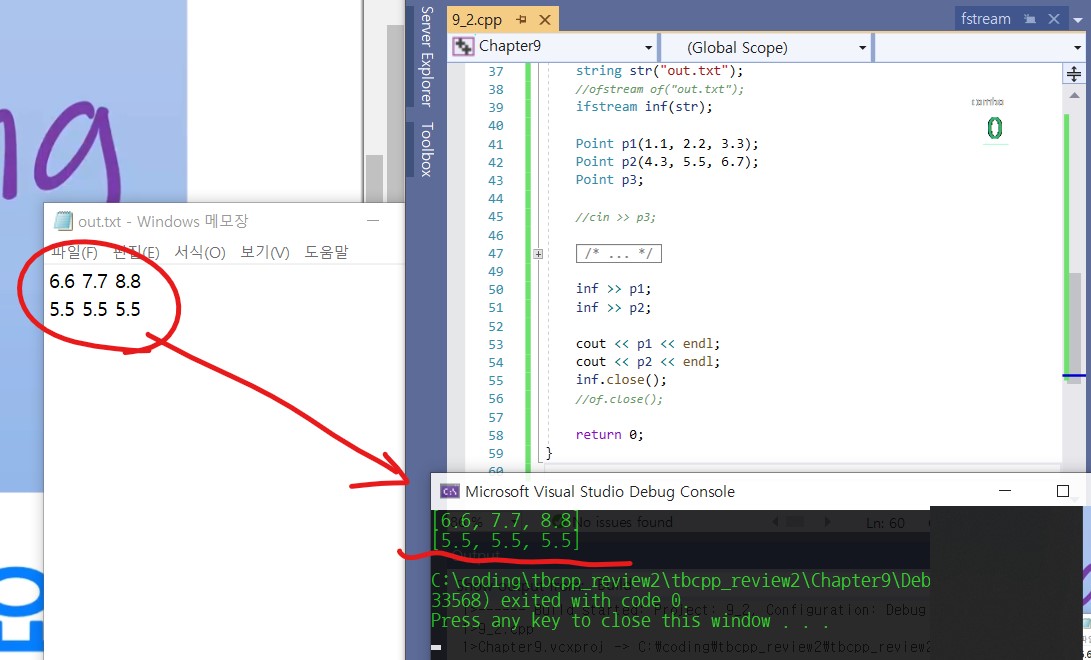Viewport: 1091px width, 660px height.
Task: Close the fstream preview tab
Action: pos(1054,19)
